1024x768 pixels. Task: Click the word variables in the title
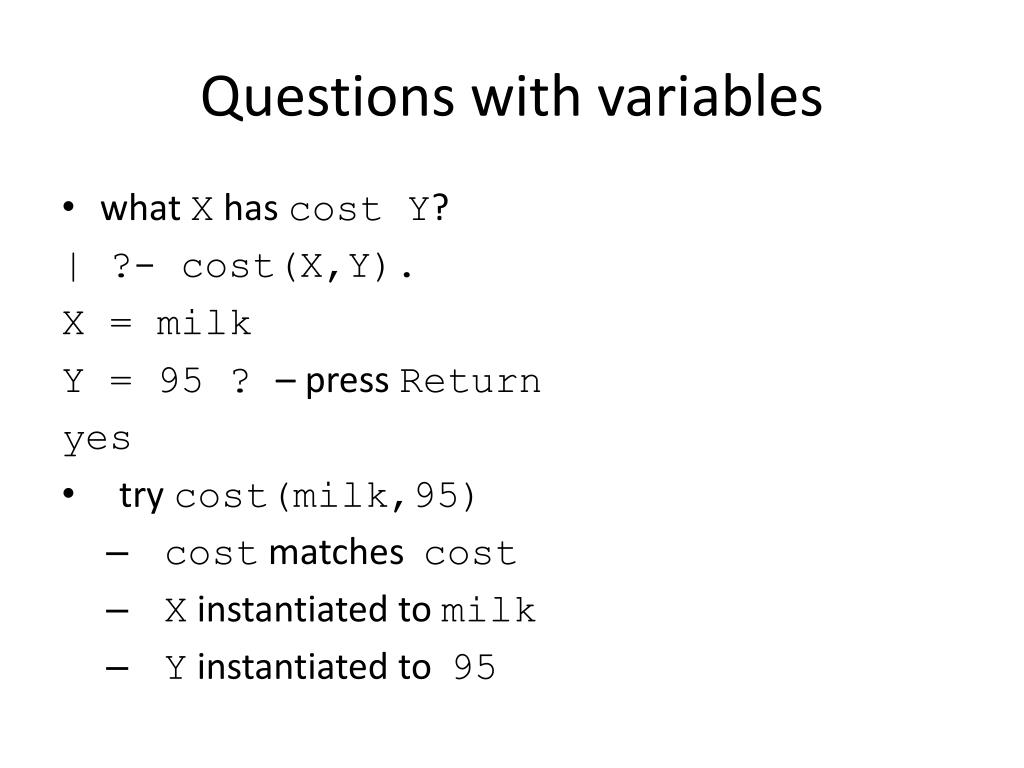click(x=711, y=97)
